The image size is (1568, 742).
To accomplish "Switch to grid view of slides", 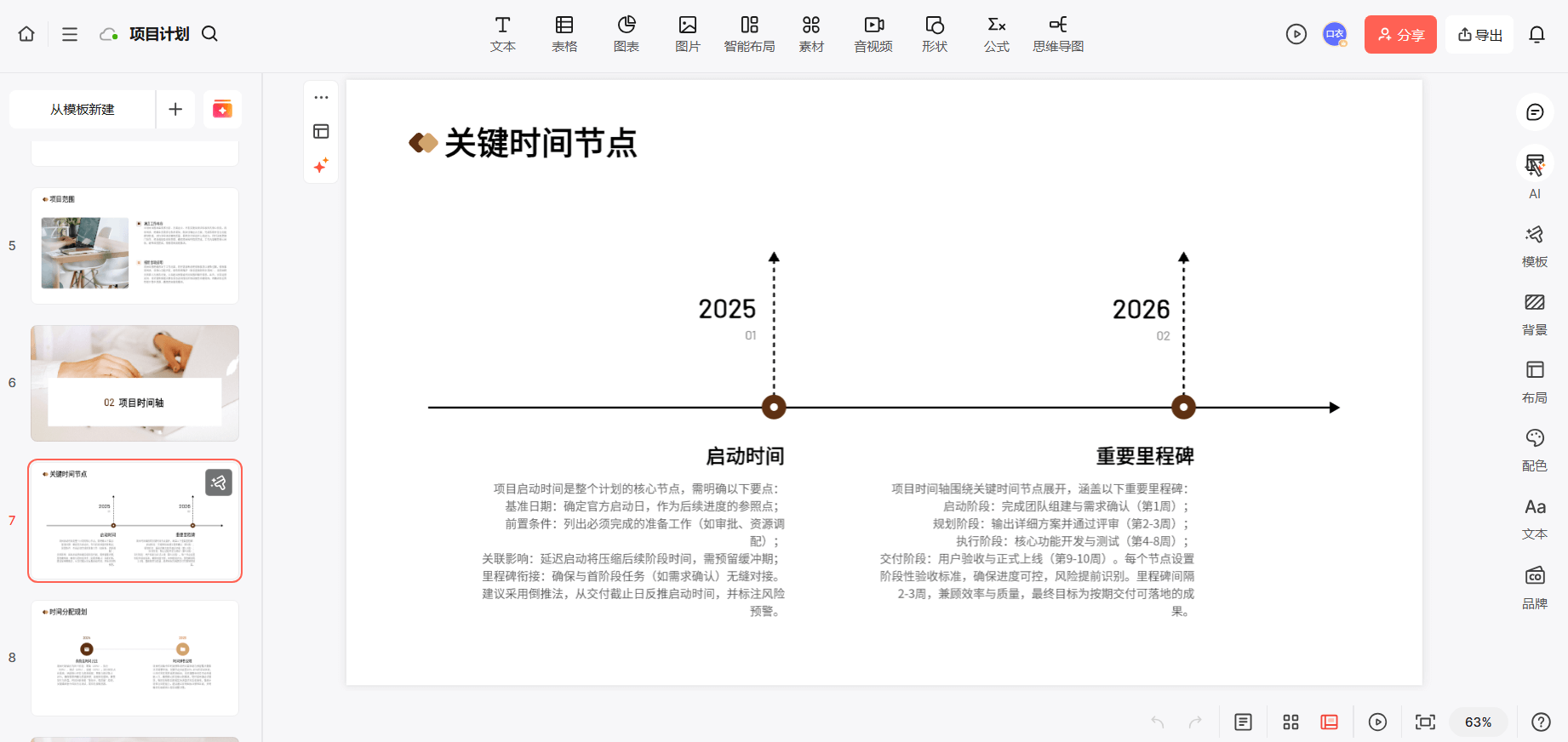I will [x=1290, y=722].
